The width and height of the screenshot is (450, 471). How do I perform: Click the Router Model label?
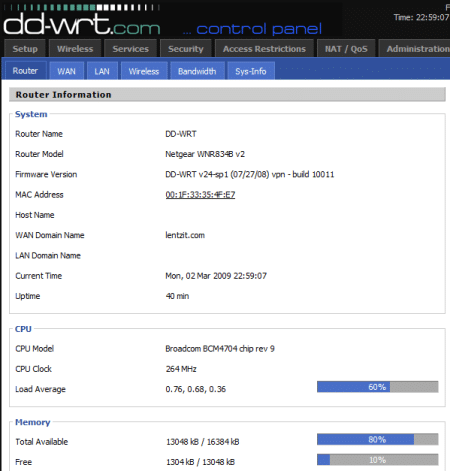point(39,154)
